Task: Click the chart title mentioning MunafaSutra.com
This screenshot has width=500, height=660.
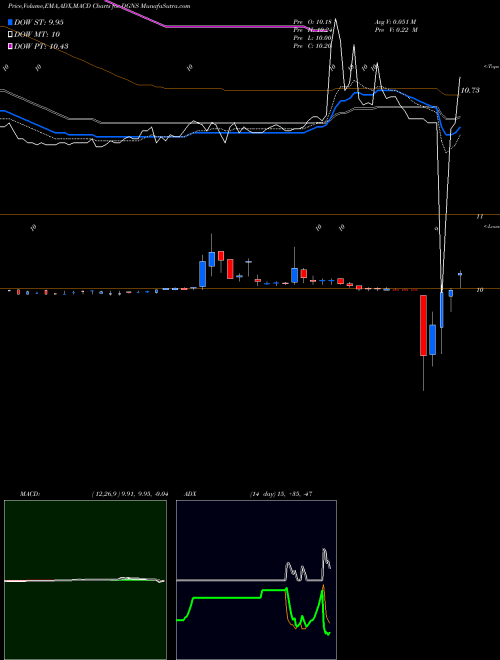Action: click(x=99, y=6)
